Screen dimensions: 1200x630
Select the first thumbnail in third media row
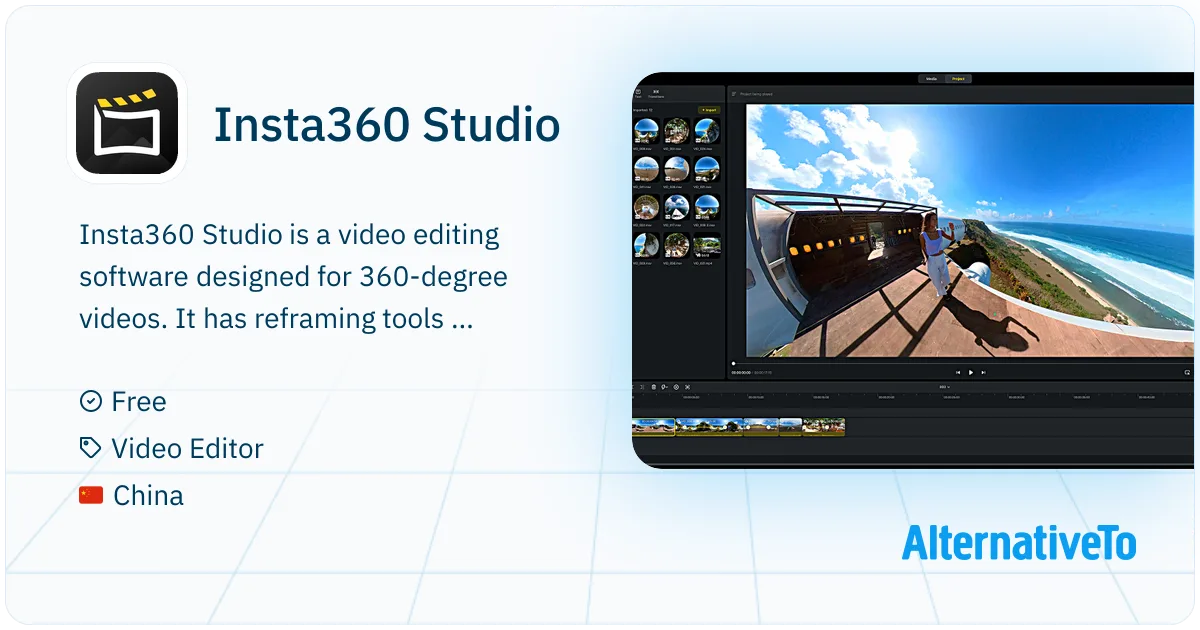(646, 205)
